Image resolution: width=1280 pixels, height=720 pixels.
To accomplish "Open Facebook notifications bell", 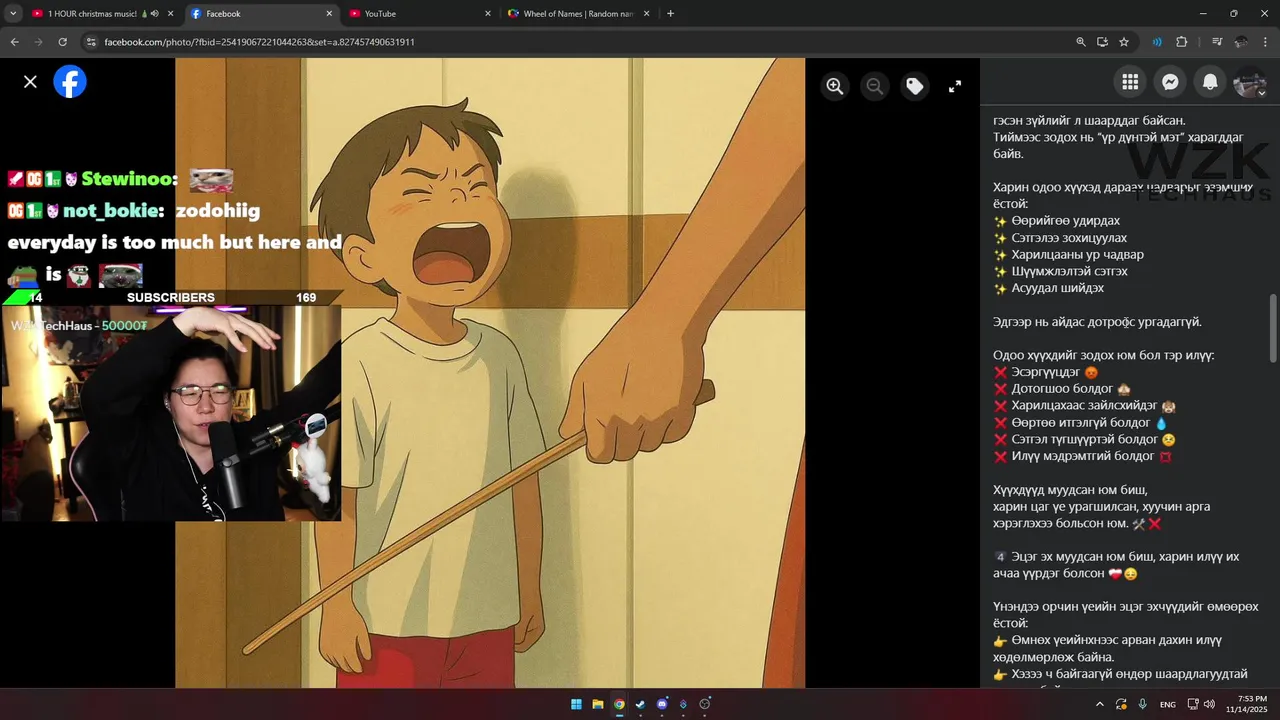I will 1210,82.
